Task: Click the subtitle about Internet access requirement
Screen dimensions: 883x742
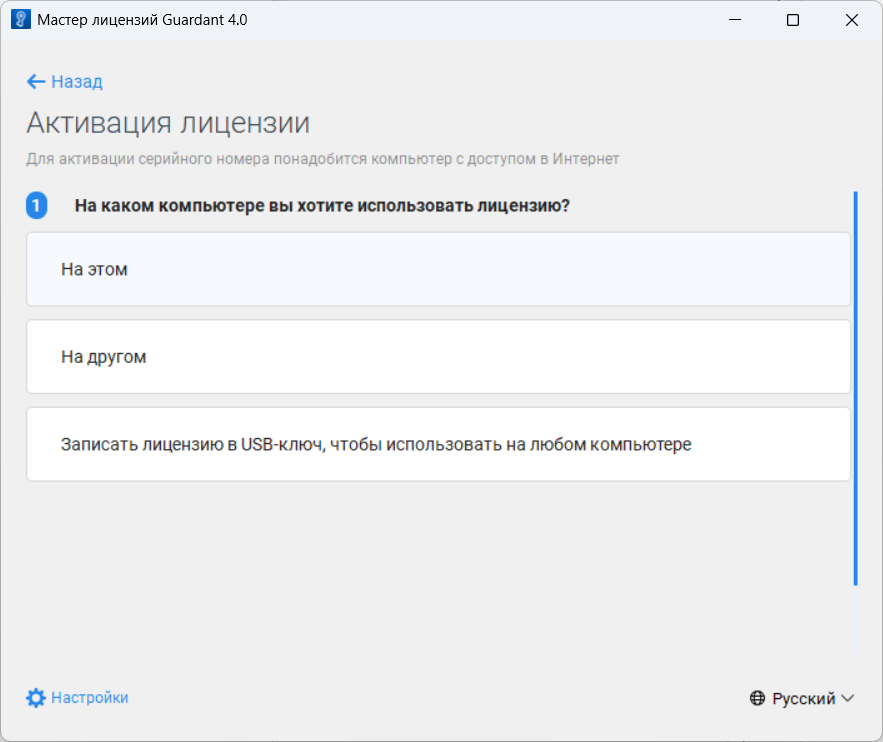Action: [323, 159]
